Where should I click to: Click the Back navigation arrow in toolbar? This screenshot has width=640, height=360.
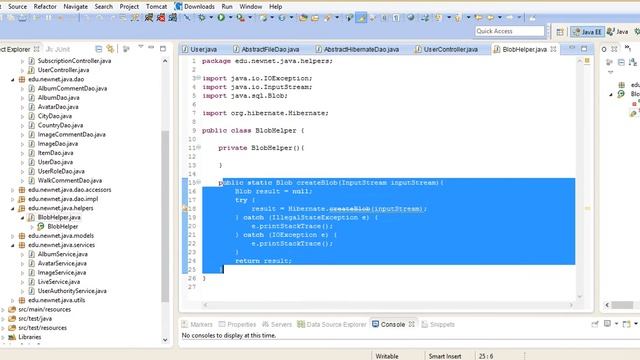pos(490,18)
